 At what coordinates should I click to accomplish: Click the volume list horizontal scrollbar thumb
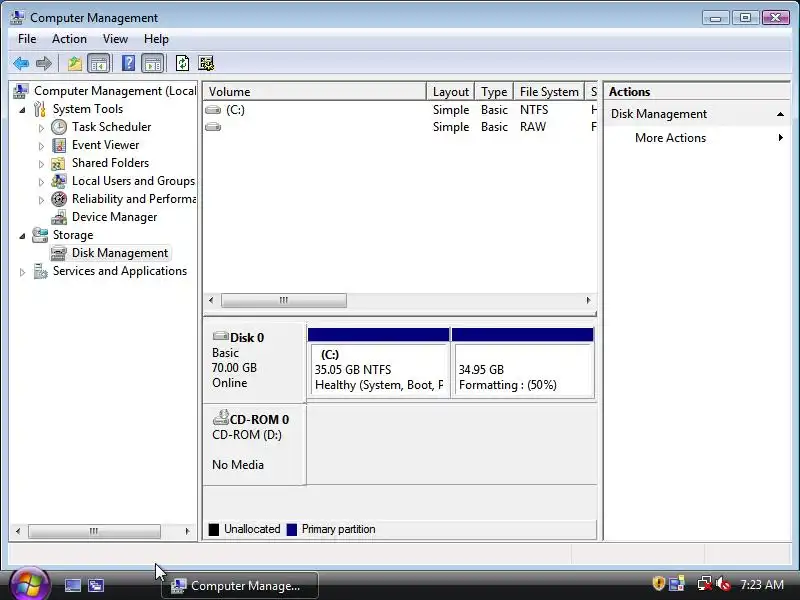pos(284,301)
